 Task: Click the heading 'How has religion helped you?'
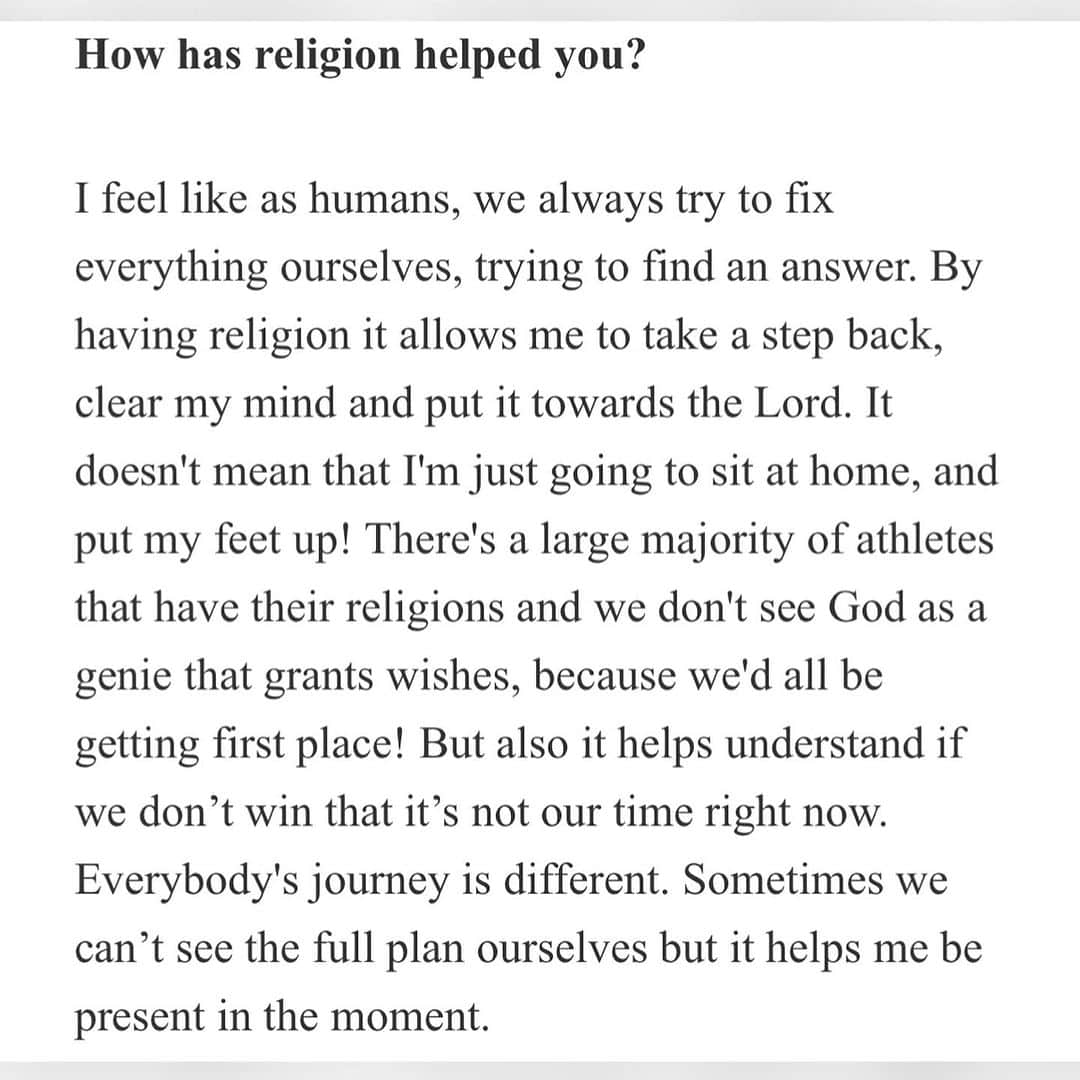click(x=360, y=55)
